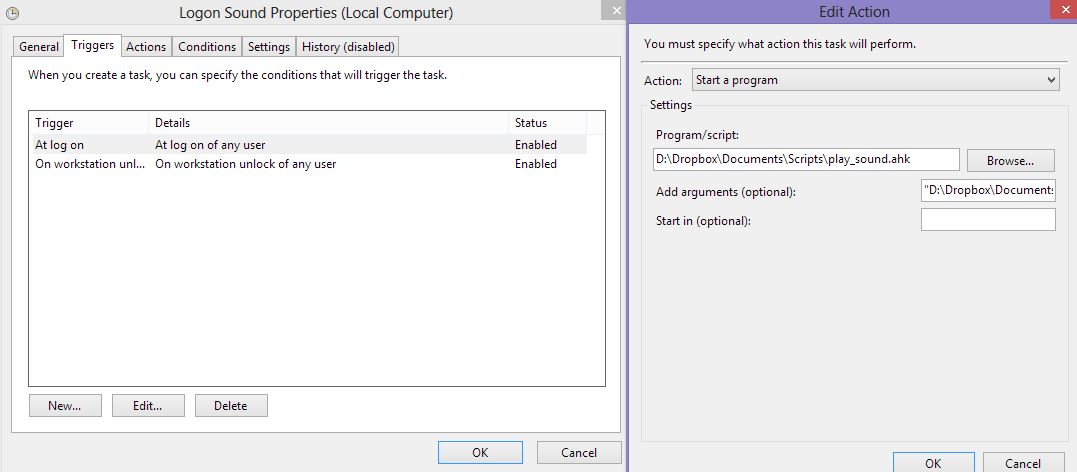This screenshot has width=1077, height=472.
Task: Select the 'On workstation unl...' trigger row
Action: 308,164
